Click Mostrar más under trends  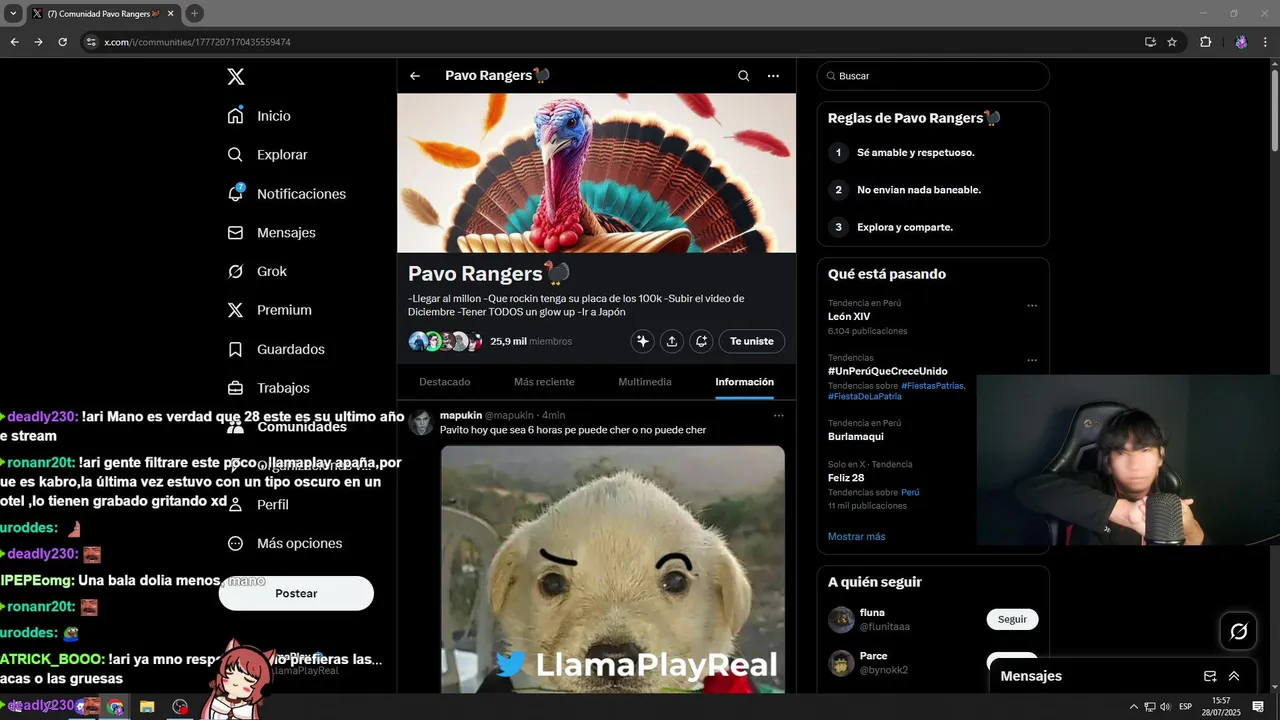coord(856,537)
